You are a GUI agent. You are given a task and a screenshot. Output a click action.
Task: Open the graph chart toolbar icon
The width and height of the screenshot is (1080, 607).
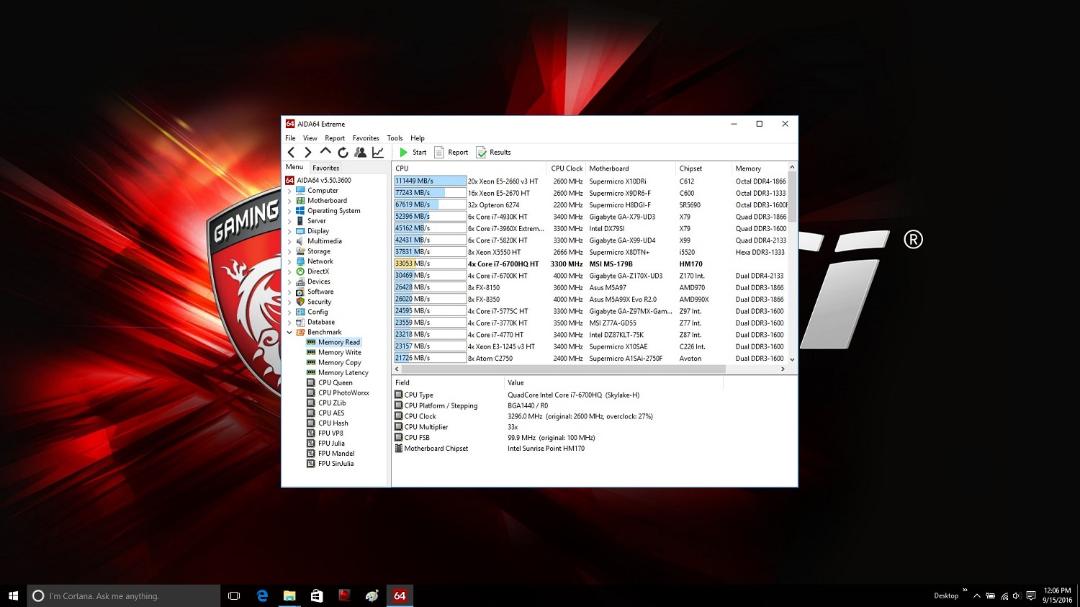377,152
